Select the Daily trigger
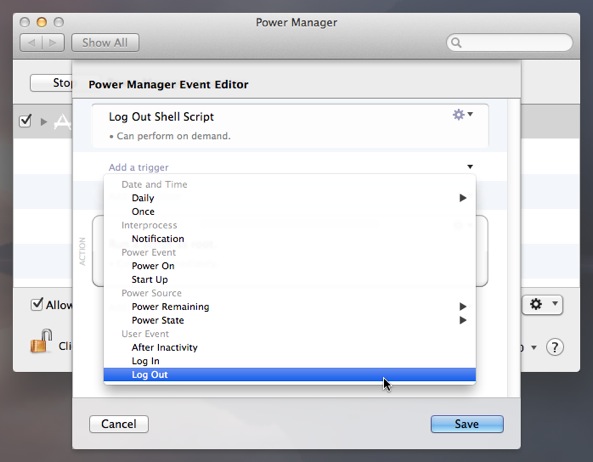Screen dimensions: 593x462 (290, 198)
